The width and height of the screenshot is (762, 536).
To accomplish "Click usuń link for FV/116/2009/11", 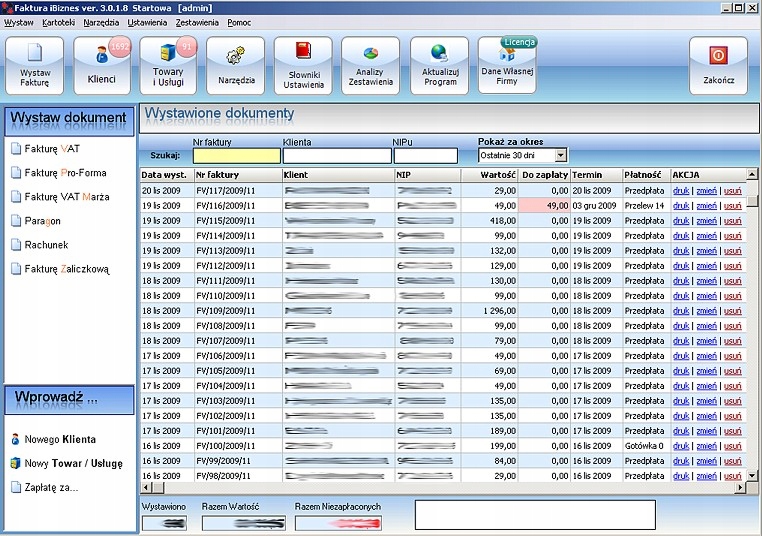I will pos(732,205).
